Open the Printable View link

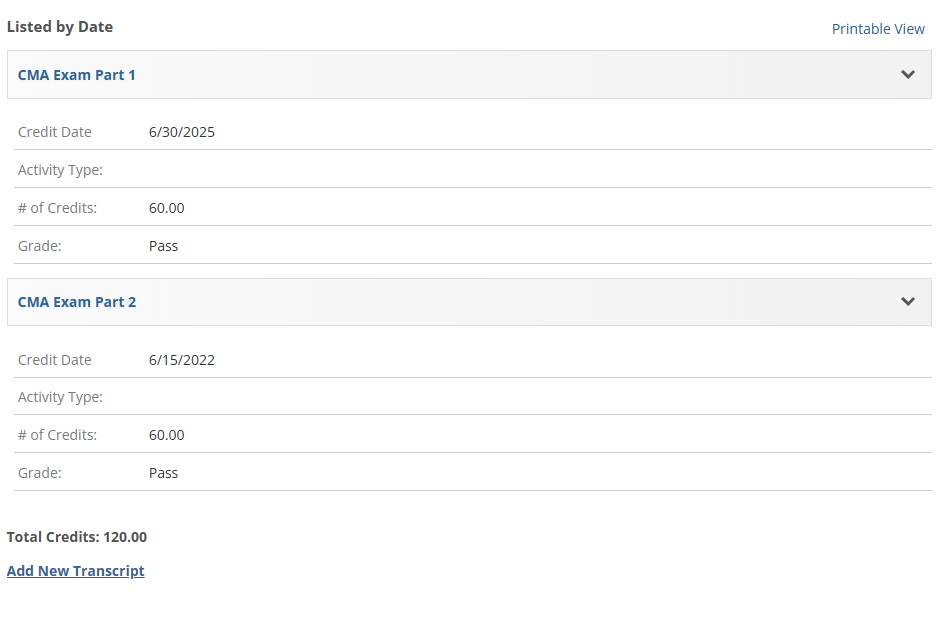tap(878, 29)
